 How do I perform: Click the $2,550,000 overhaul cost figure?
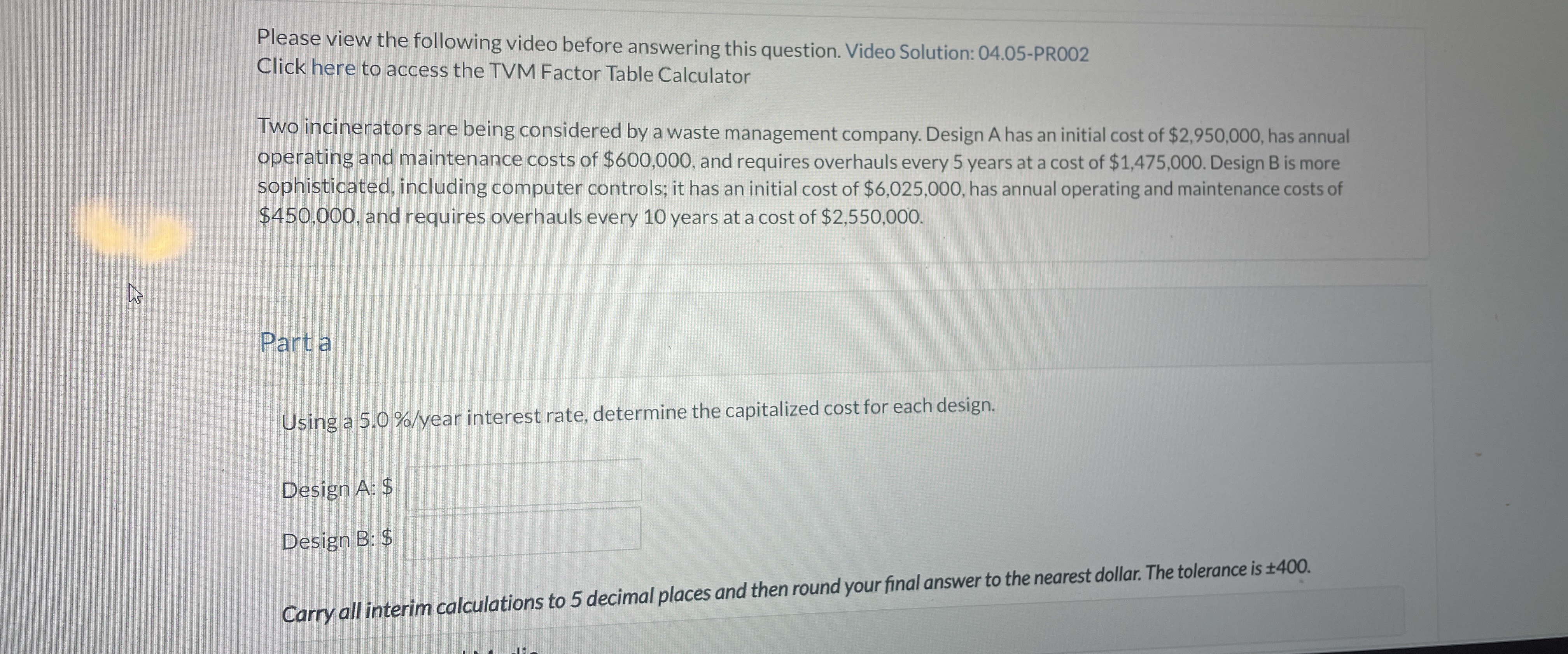coord(871,217)
